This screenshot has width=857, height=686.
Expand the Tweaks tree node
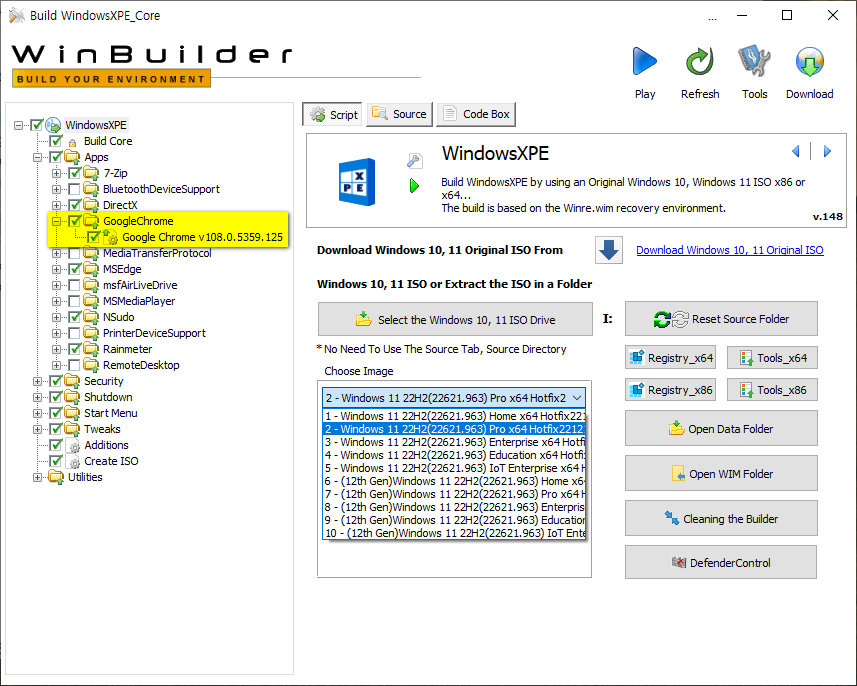point(37,429)
